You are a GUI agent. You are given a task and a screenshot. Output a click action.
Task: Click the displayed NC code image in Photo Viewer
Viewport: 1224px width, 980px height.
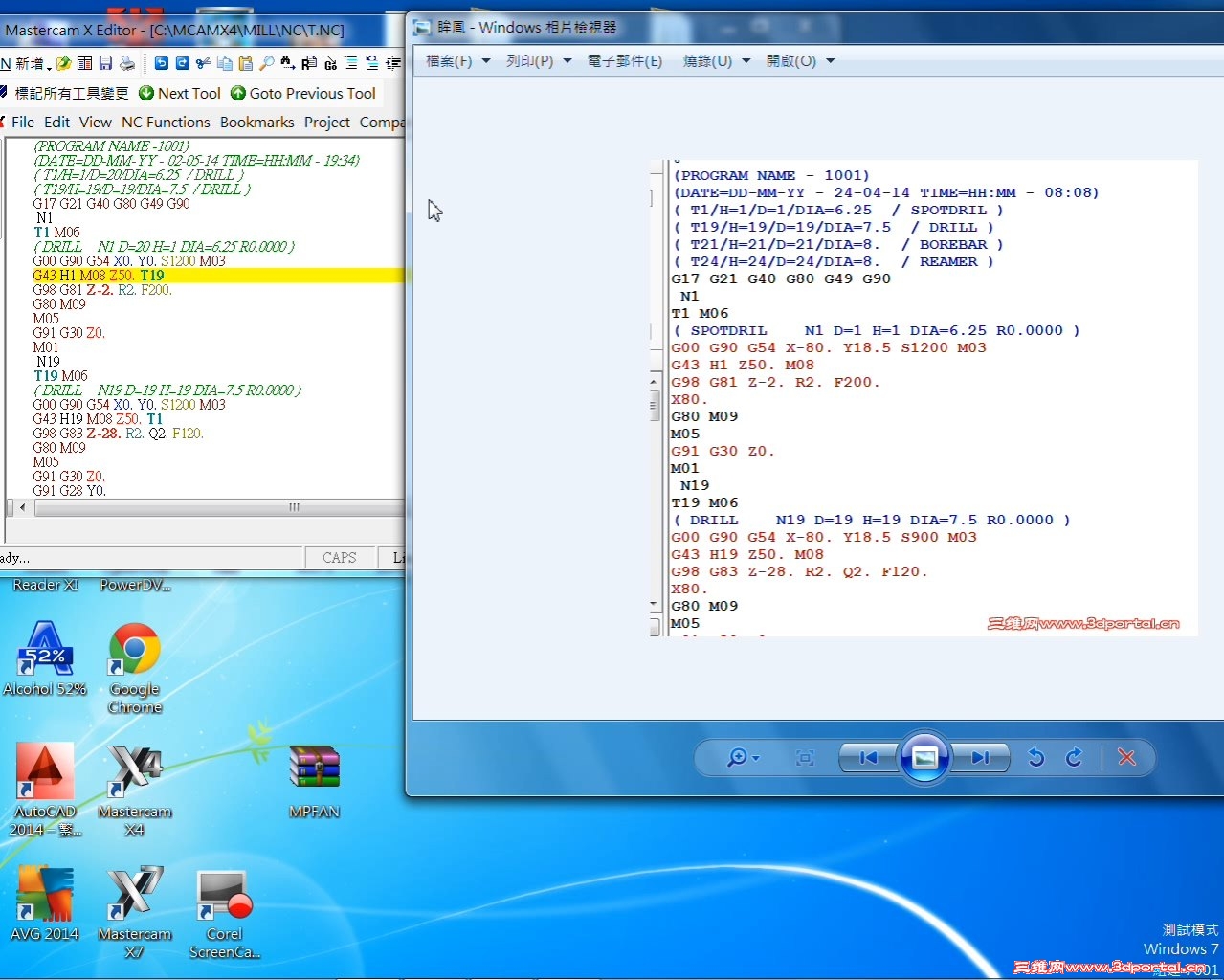[x=924, y=398]
